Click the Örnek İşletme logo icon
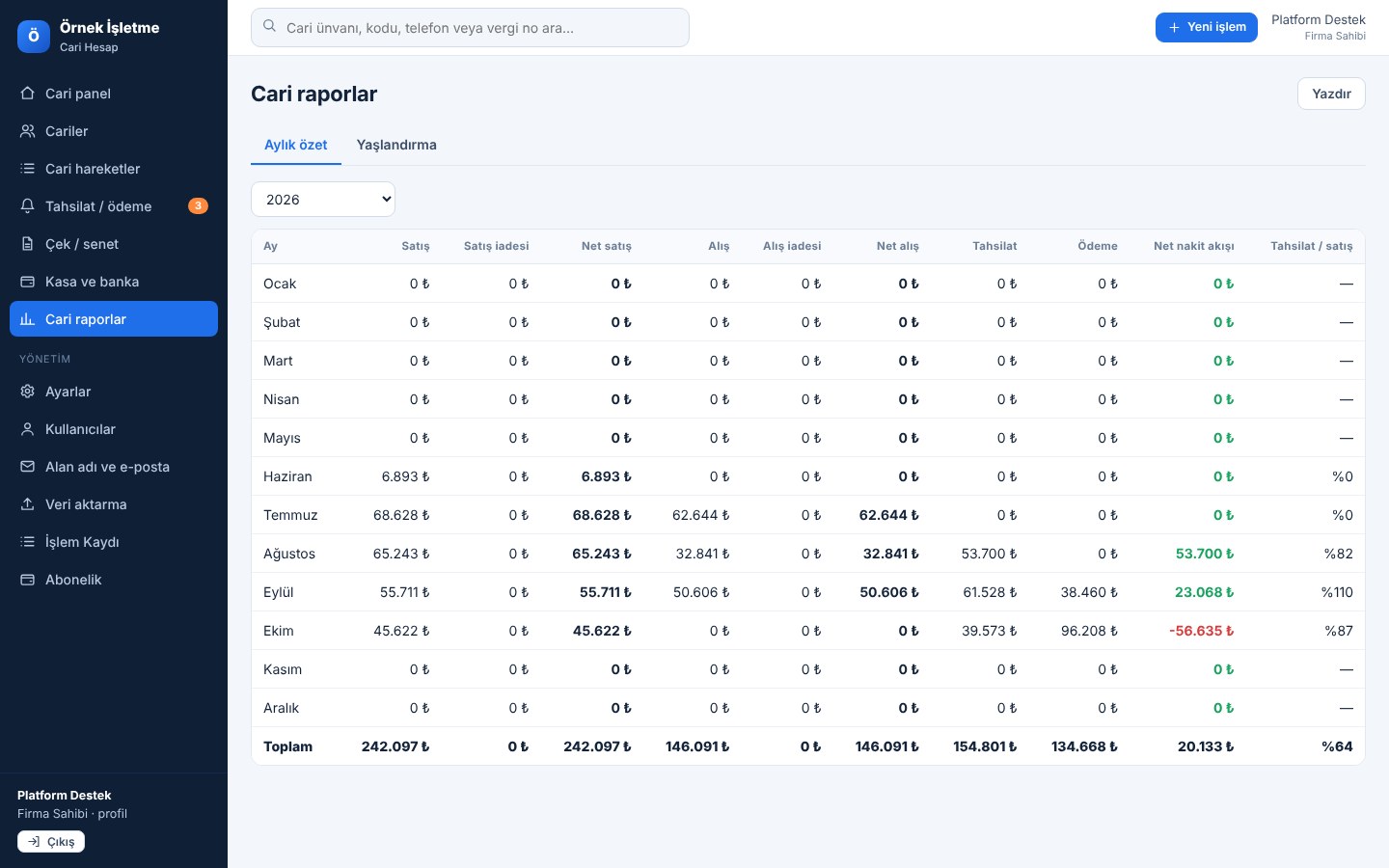1389x868 pixels. tap(34, 37)
